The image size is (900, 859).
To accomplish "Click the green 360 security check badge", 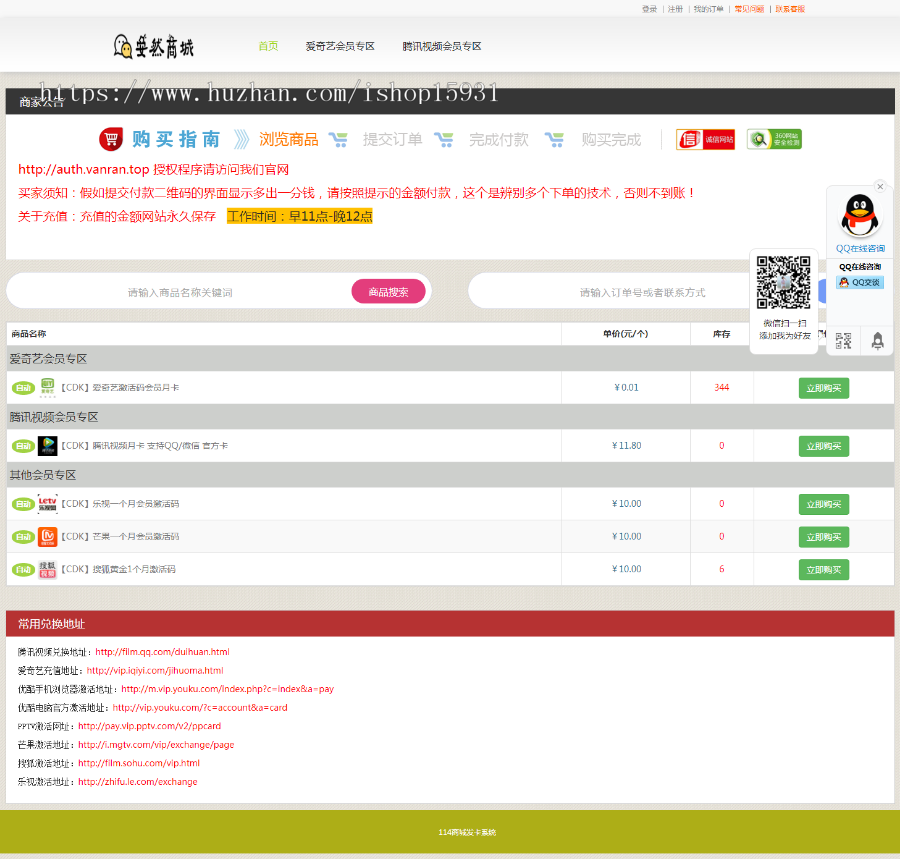I will click(774, 139).
